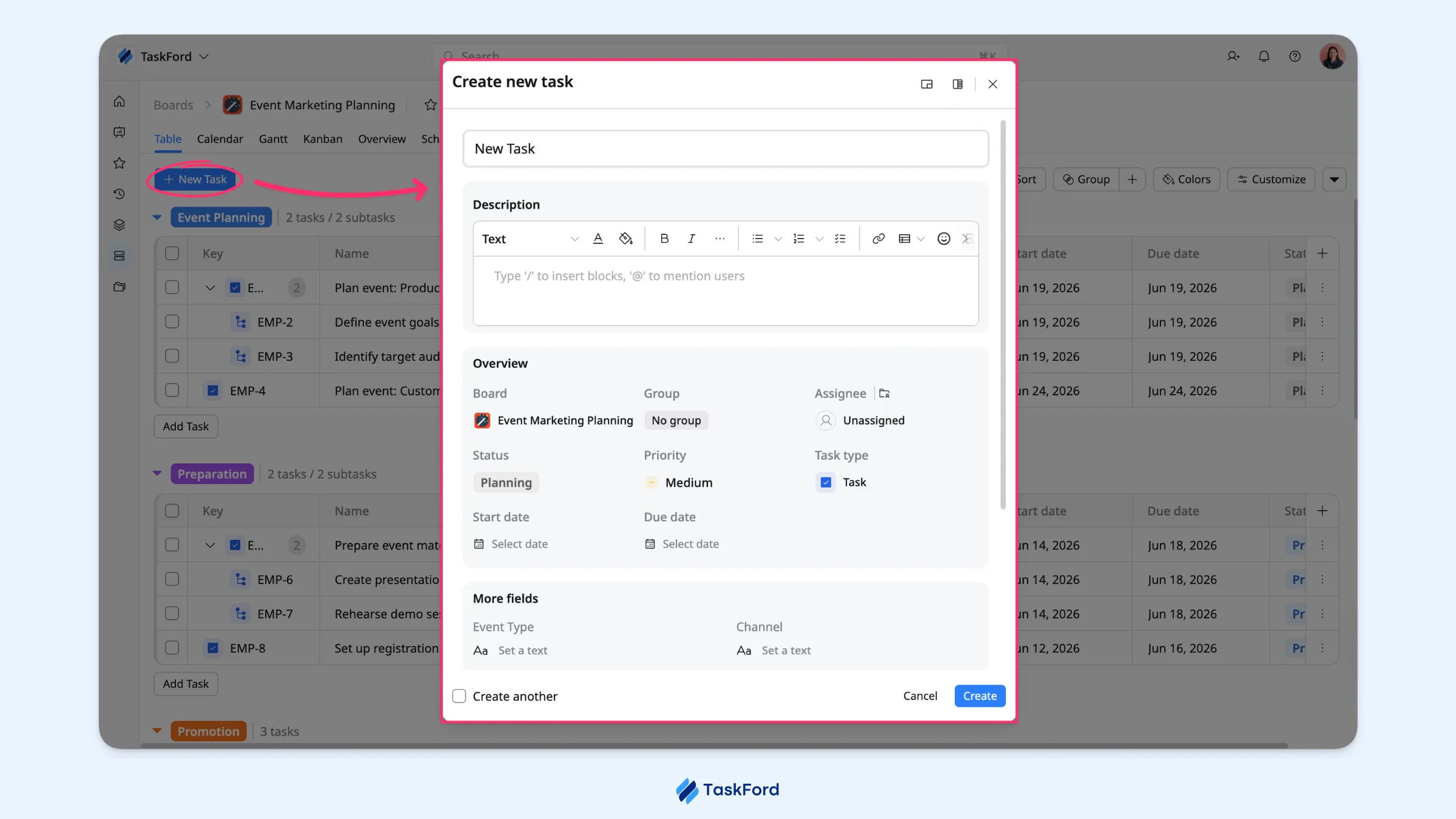Viewport: 1456px width, 819px height.
Task: Insert a checklist in description
Action: [840, 238]
